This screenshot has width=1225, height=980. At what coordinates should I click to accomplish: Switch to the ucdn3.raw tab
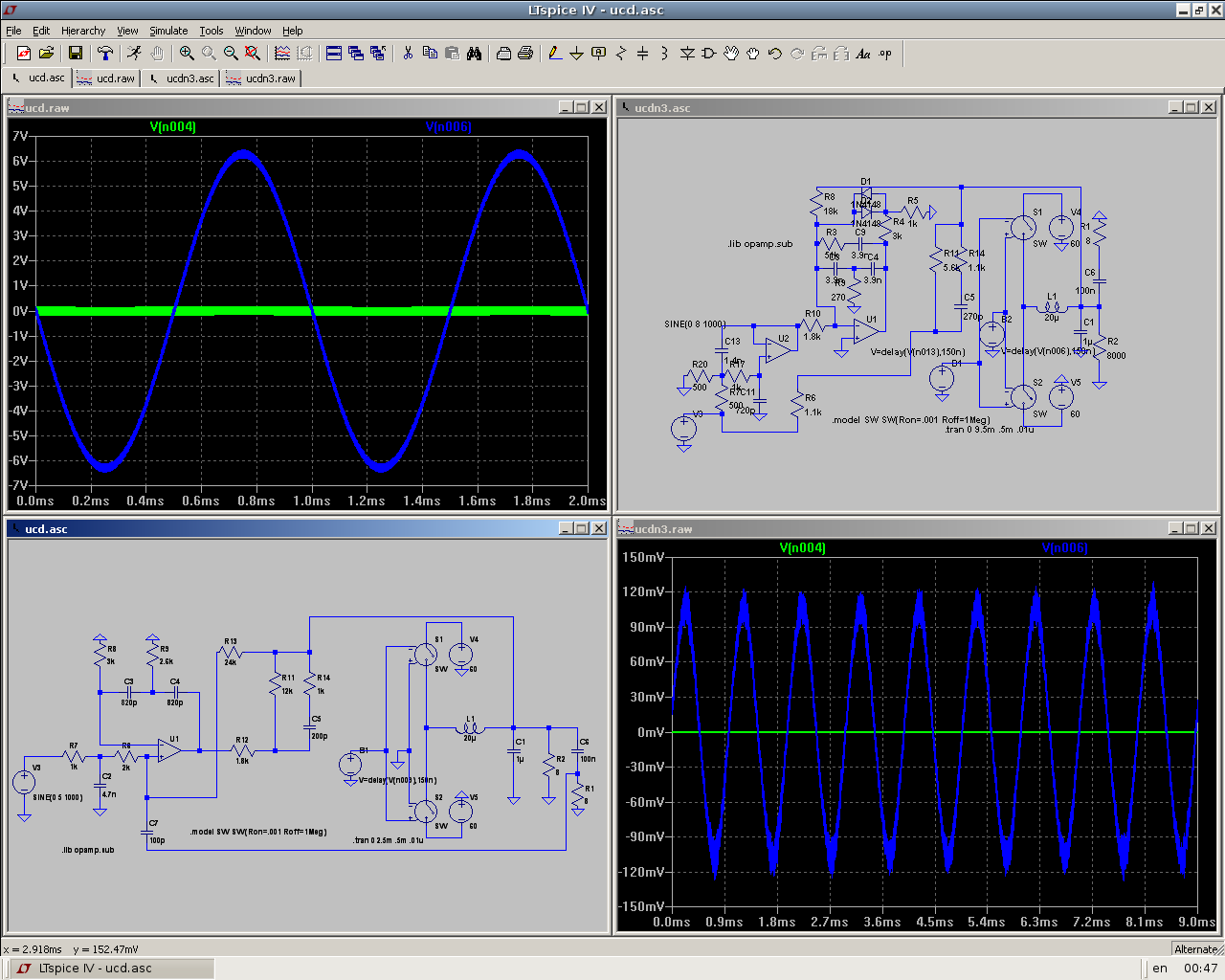click(x=261, y=78)
